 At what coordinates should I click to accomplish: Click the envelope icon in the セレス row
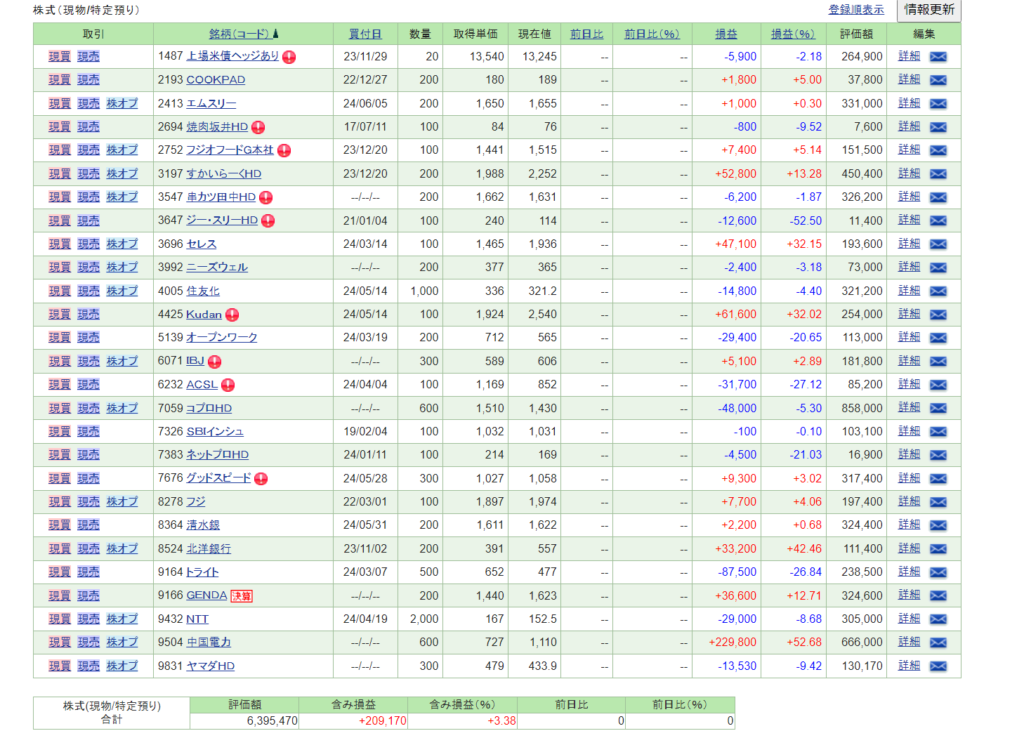coord(938,244)
